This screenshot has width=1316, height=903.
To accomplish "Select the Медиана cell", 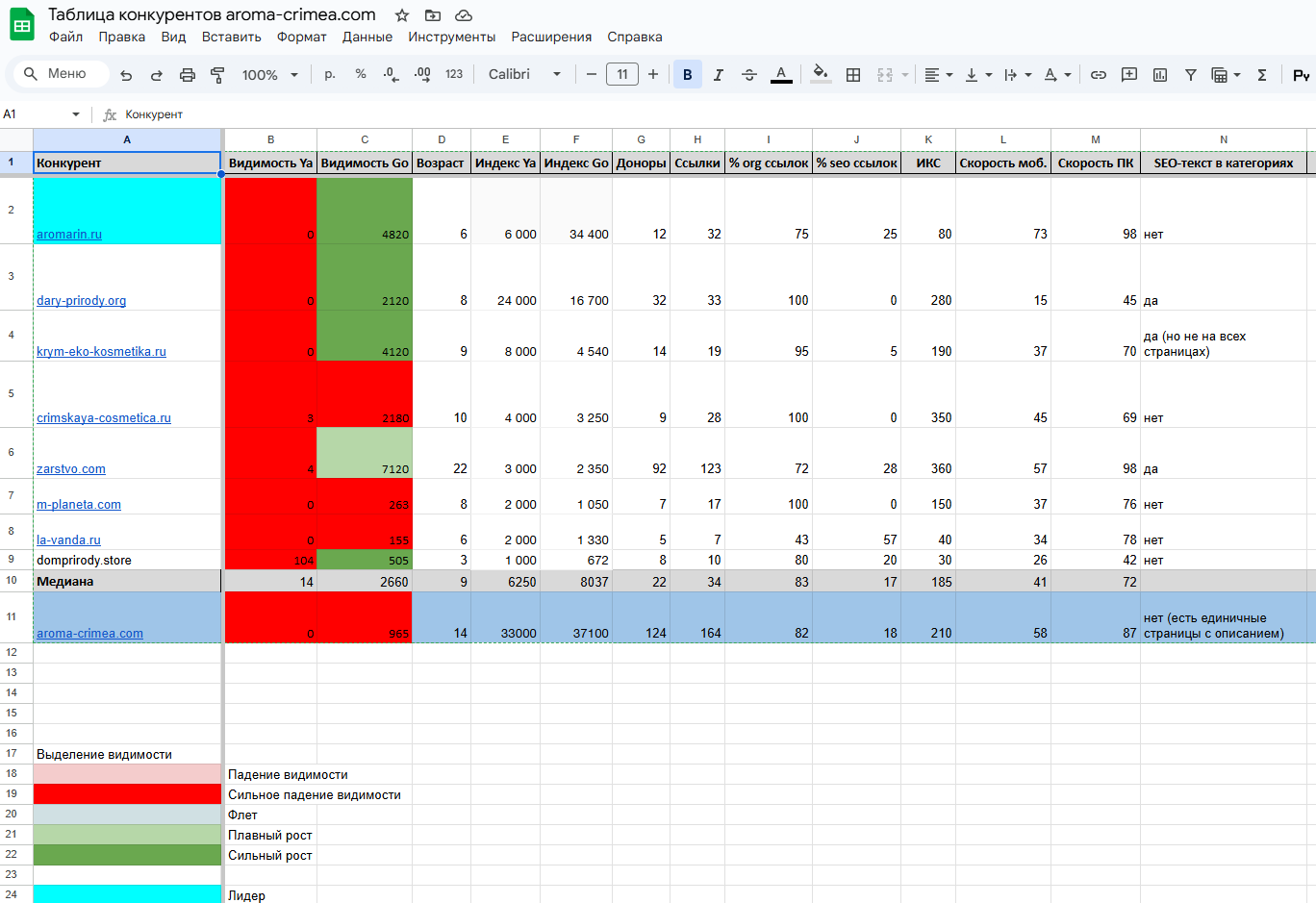I will pos(127,581).
